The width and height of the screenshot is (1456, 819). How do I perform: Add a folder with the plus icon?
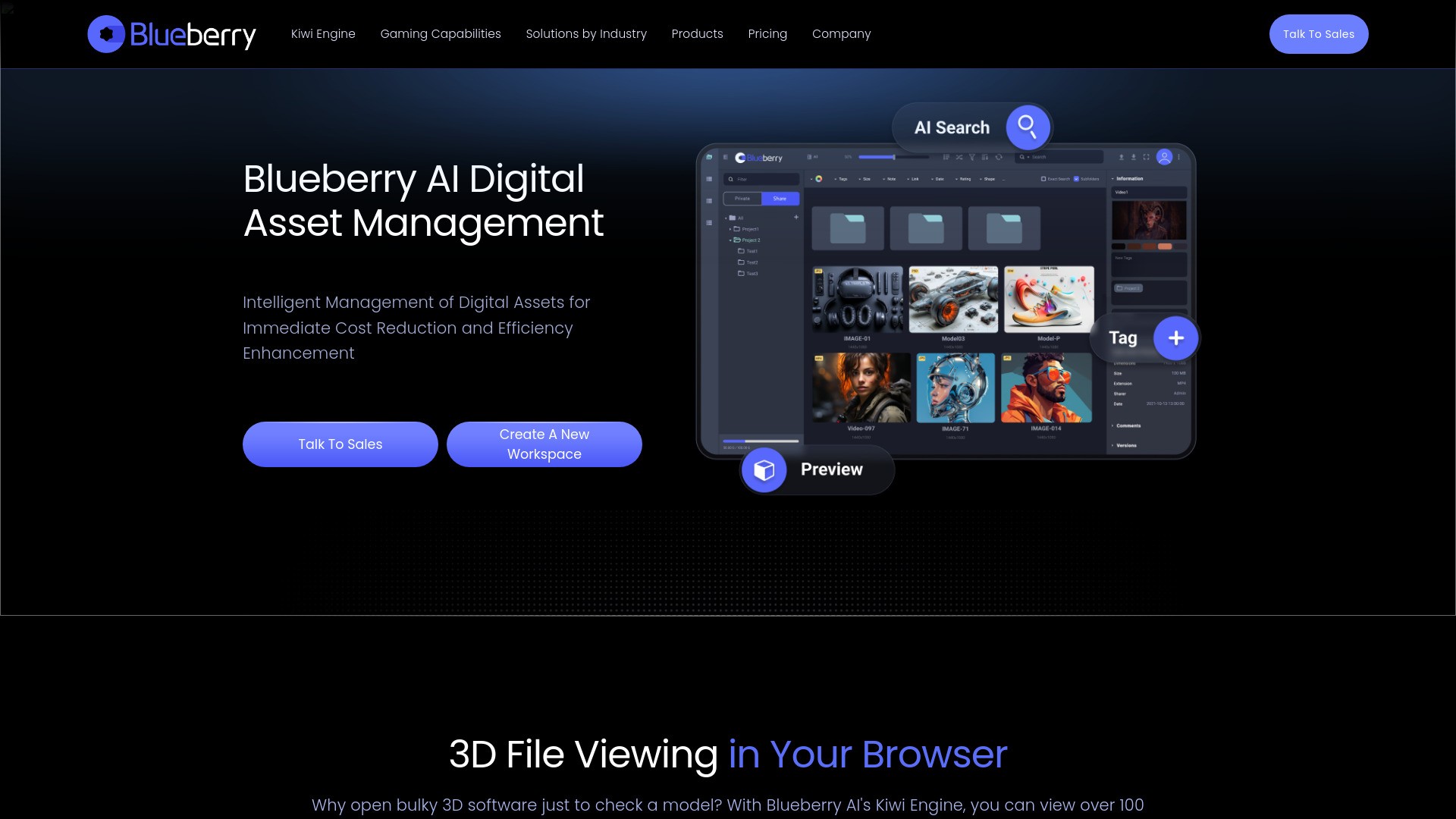[x=796, y=217]
